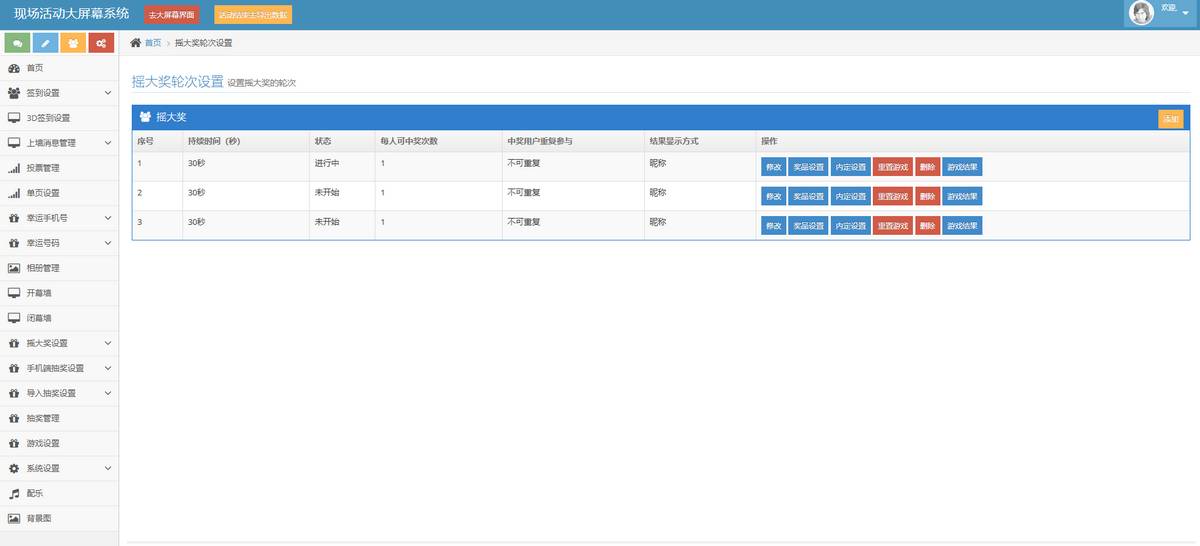Expand the 摇大奖设置 sidebar submenu

(107, 343)
